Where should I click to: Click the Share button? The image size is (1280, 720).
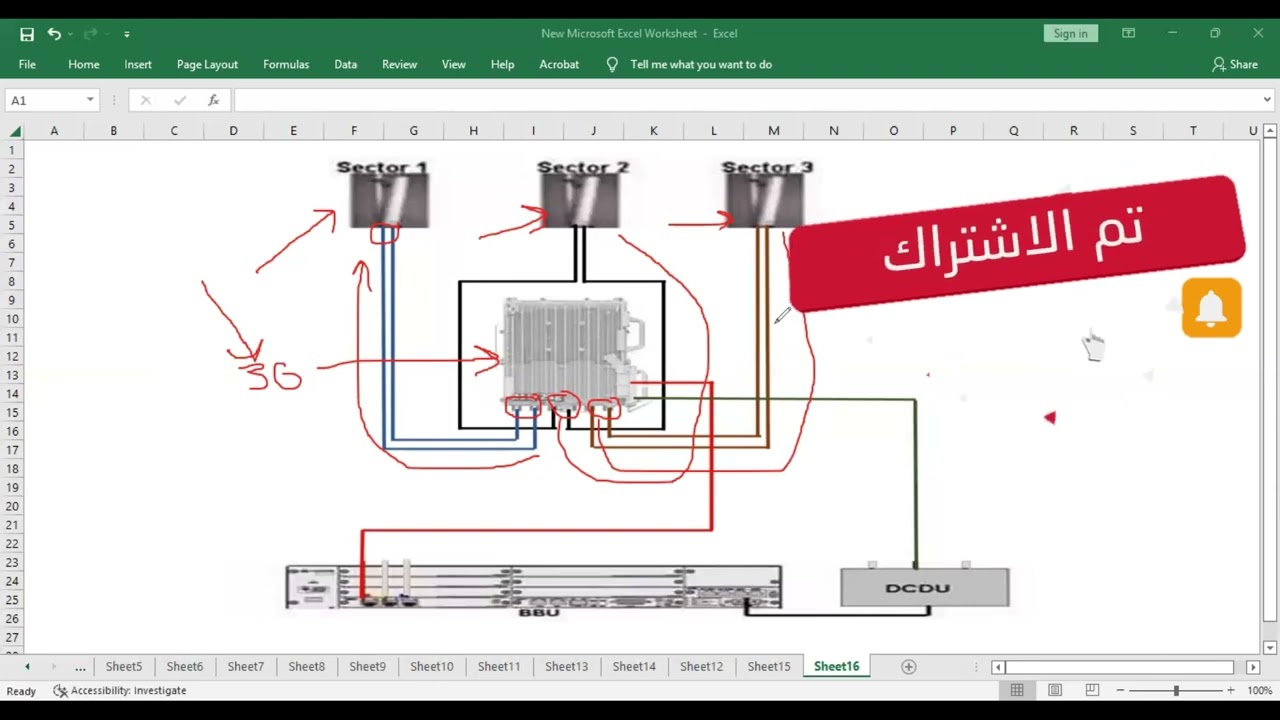click(1235, 64)
